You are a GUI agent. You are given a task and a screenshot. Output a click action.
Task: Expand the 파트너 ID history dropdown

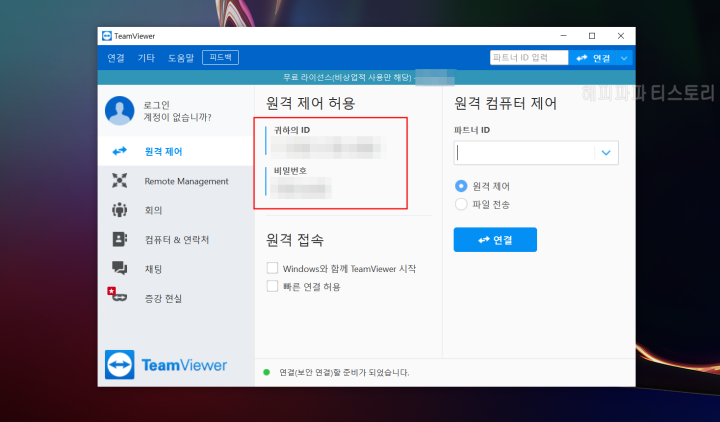pyautogui.click(x=606, y=153)
